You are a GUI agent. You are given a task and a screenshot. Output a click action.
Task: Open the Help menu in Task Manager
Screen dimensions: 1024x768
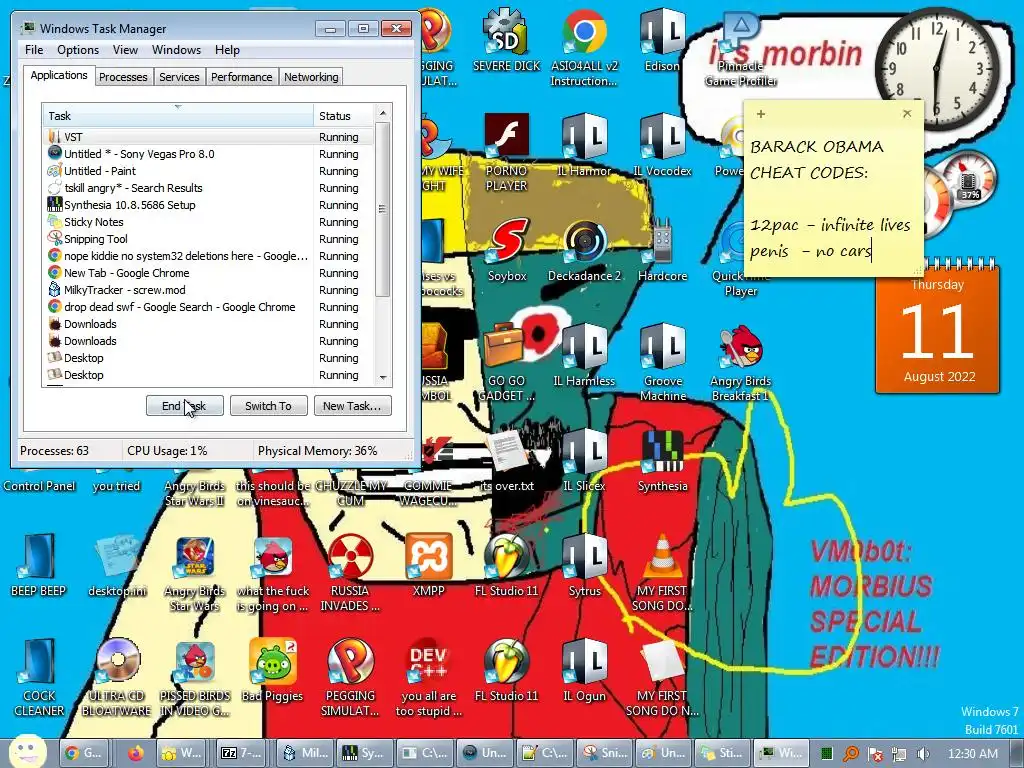(227, 50)
